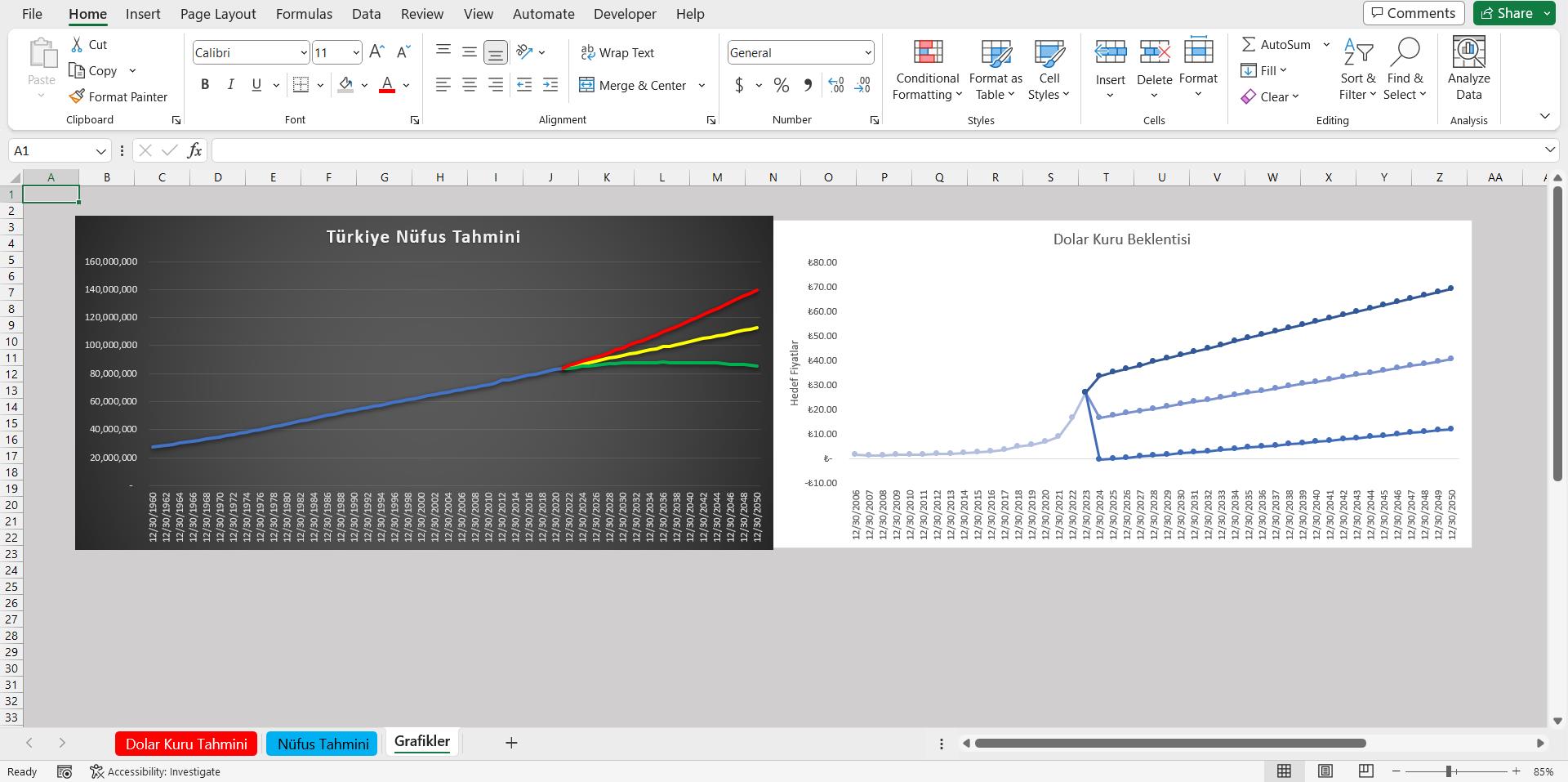Viewport: 1568px width, 782px height.
Task: Select the Türkiye Nüfus Tahmini chart title
Action: pos(423,237)
